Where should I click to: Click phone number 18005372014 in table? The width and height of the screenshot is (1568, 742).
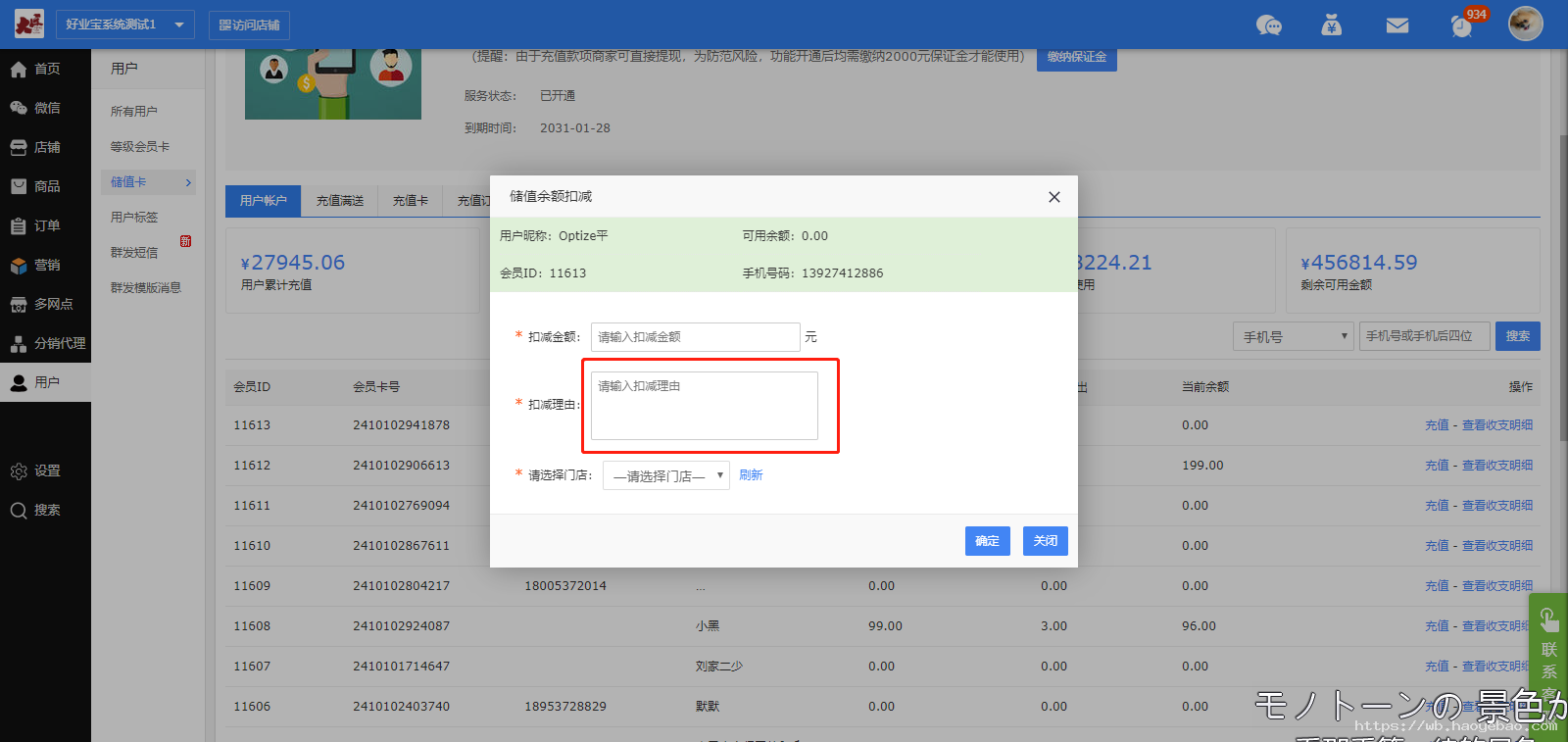coord(565,586)
